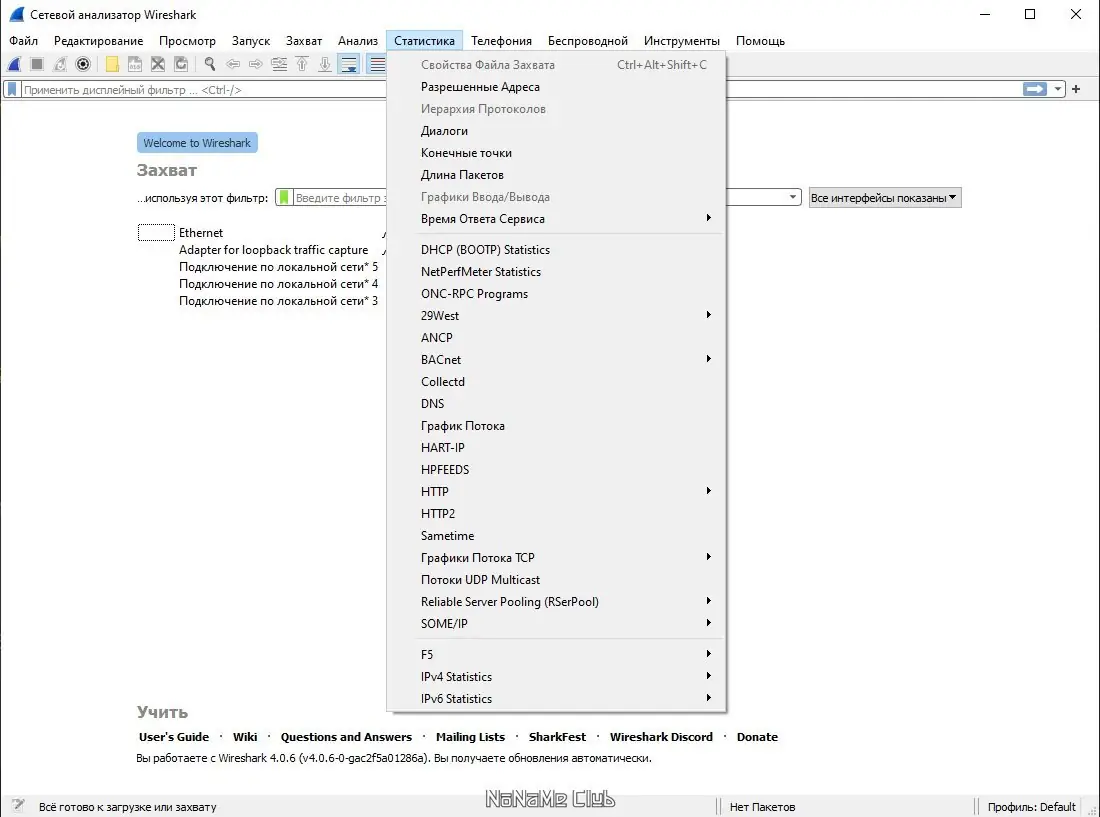This screenshot has width=1100, height=817.
Task: Open the Просмотр menu
Action: tap(187, 41)
